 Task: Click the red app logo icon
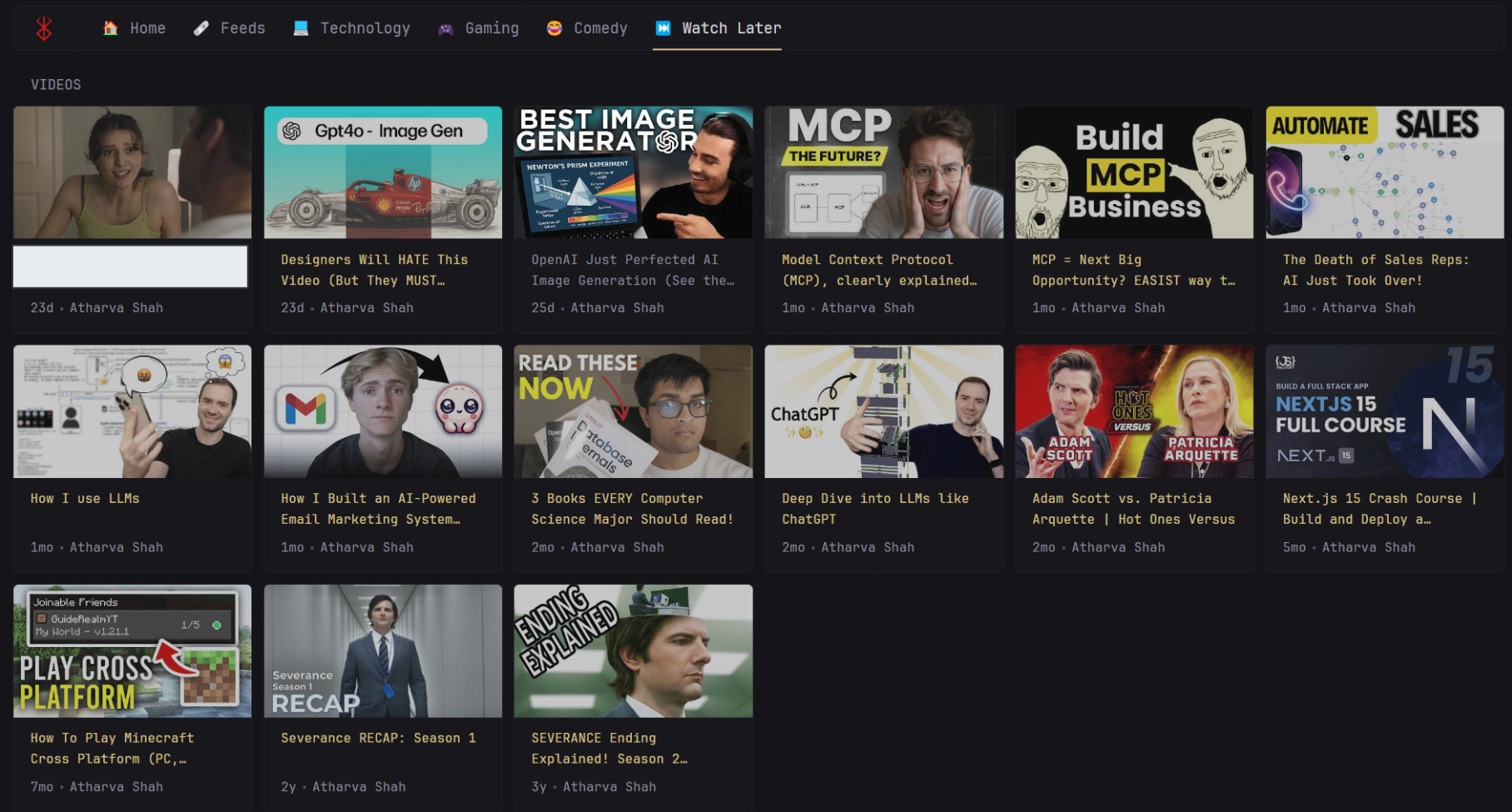(x=44, y=28)
